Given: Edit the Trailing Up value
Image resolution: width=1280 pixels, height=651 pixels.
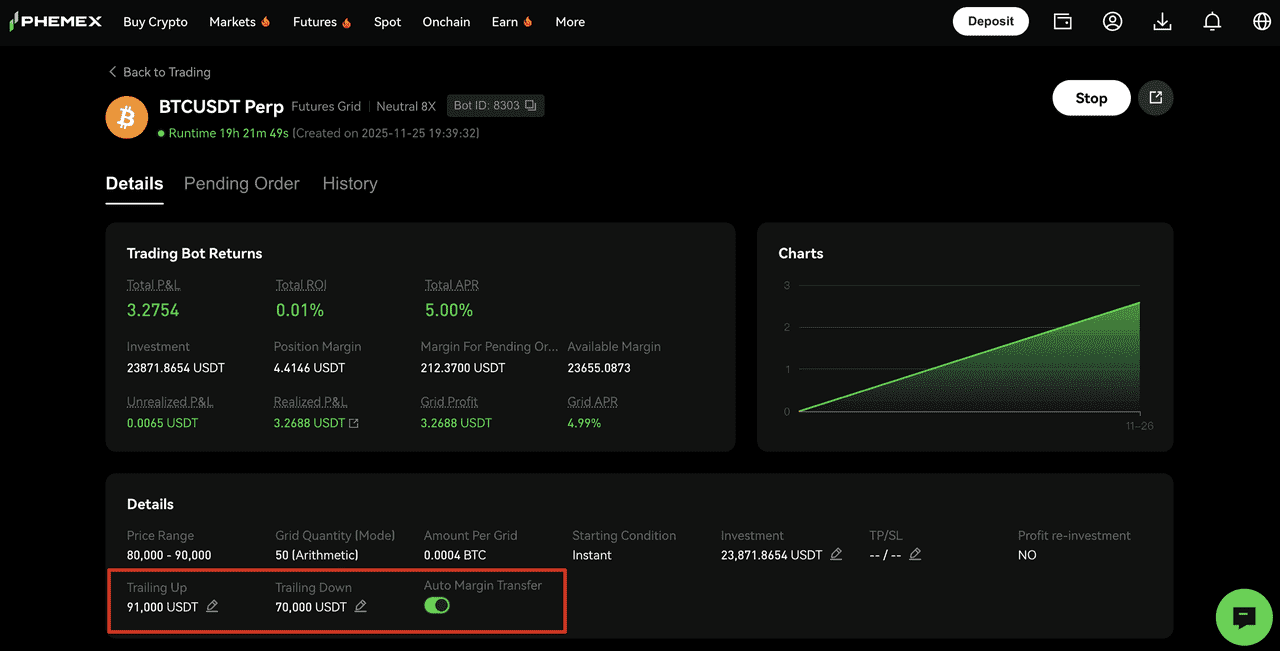Looking at the screenshot, I should (212, 607).
